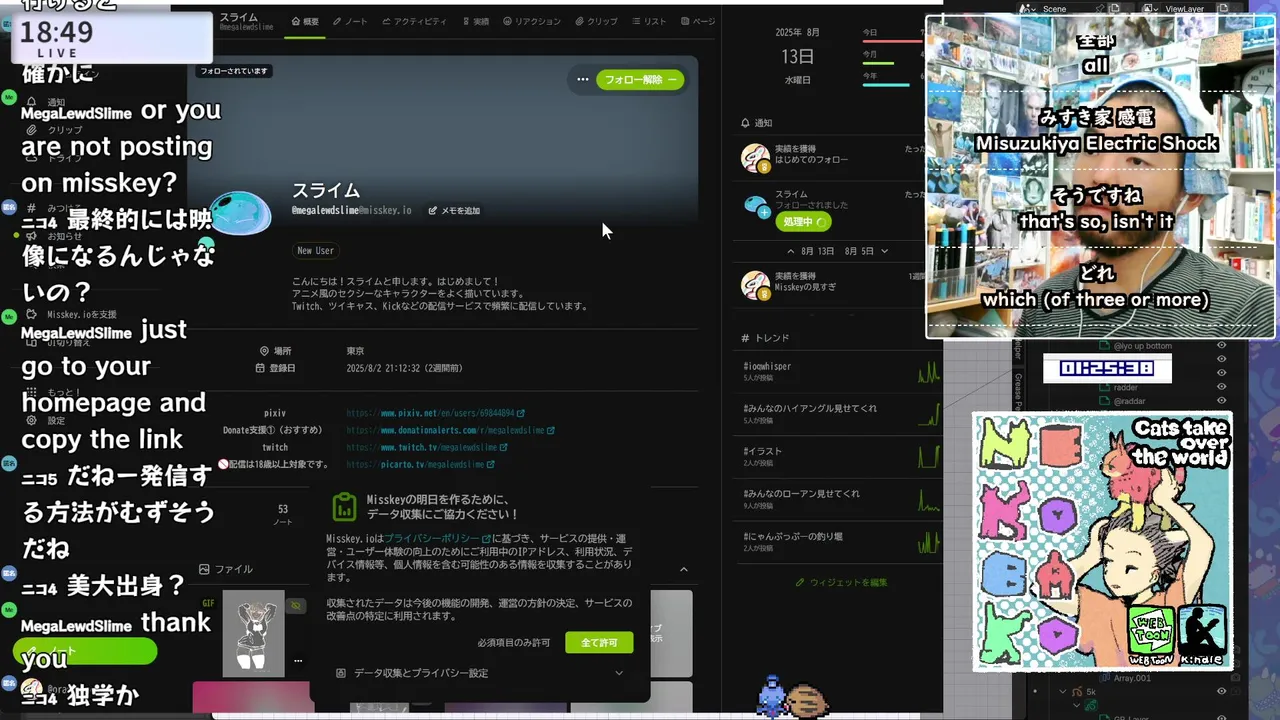1280x720 pixels.
Task: Click the フォローされています label
Action: pyautogui.click(x=234, y=71)
